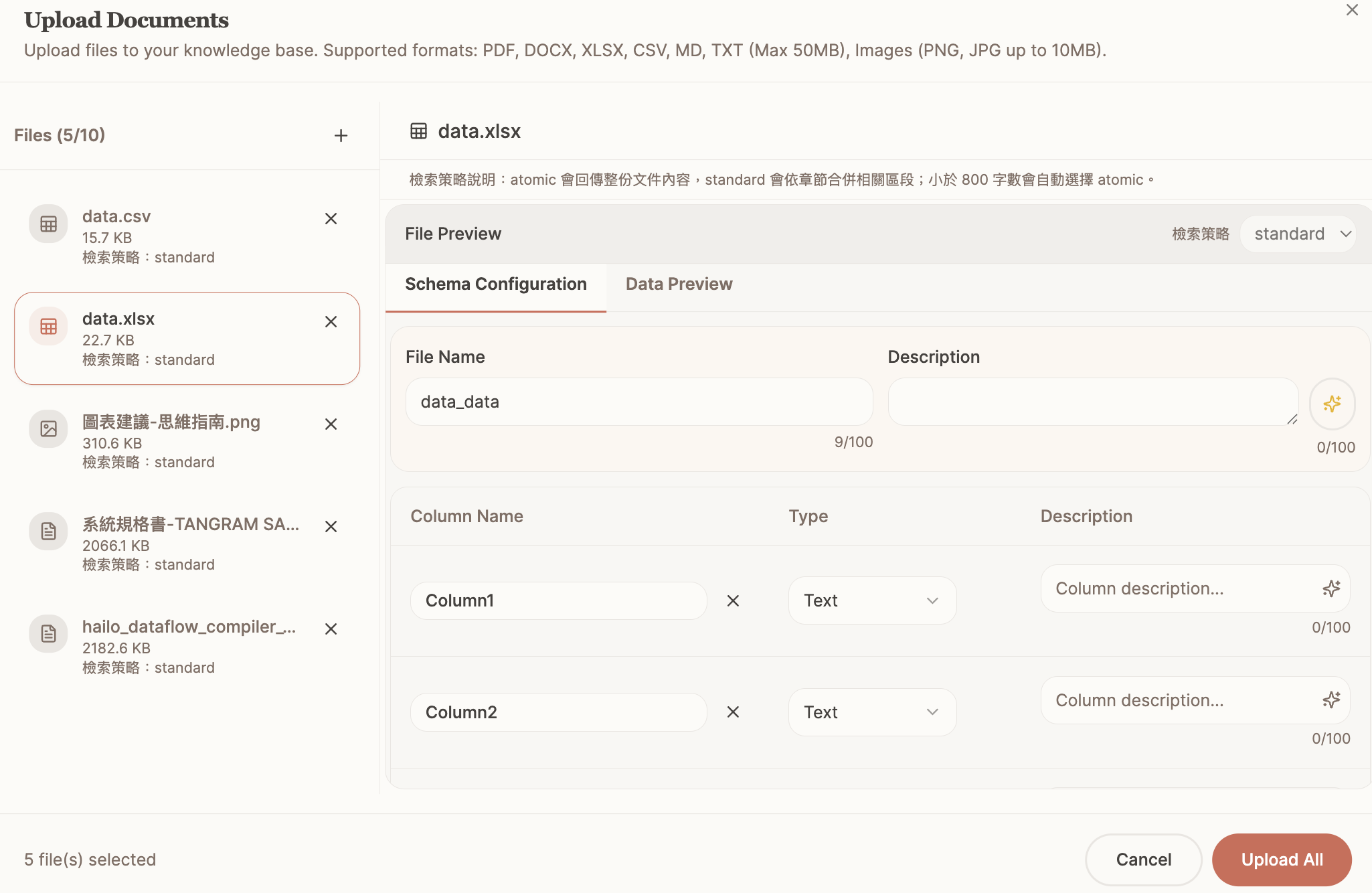Viewport: 1372px width, 893px height.
Task: Click the File Name input with data_data
Action: pos(638,402)
